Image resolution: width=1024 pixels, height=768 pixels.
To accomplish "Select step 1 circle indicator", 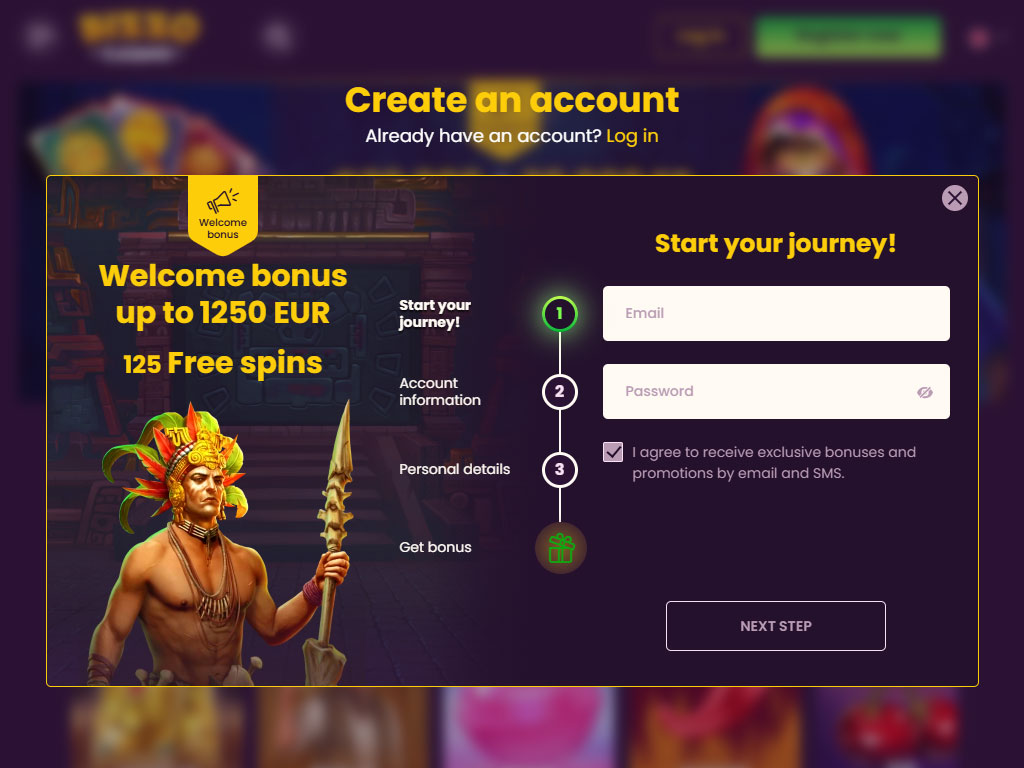I will 560,313.
